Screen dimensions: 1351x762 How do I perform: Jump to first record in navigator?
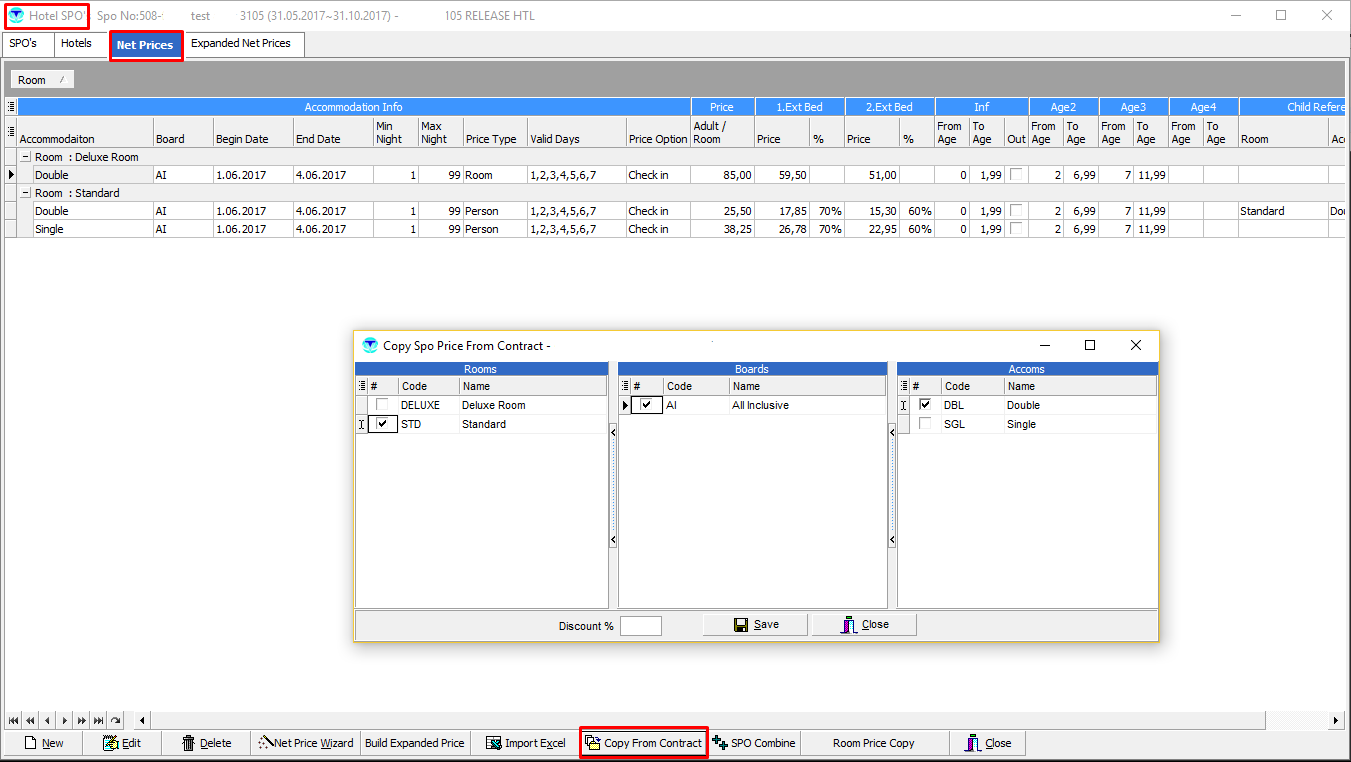(x=13, y=720)
